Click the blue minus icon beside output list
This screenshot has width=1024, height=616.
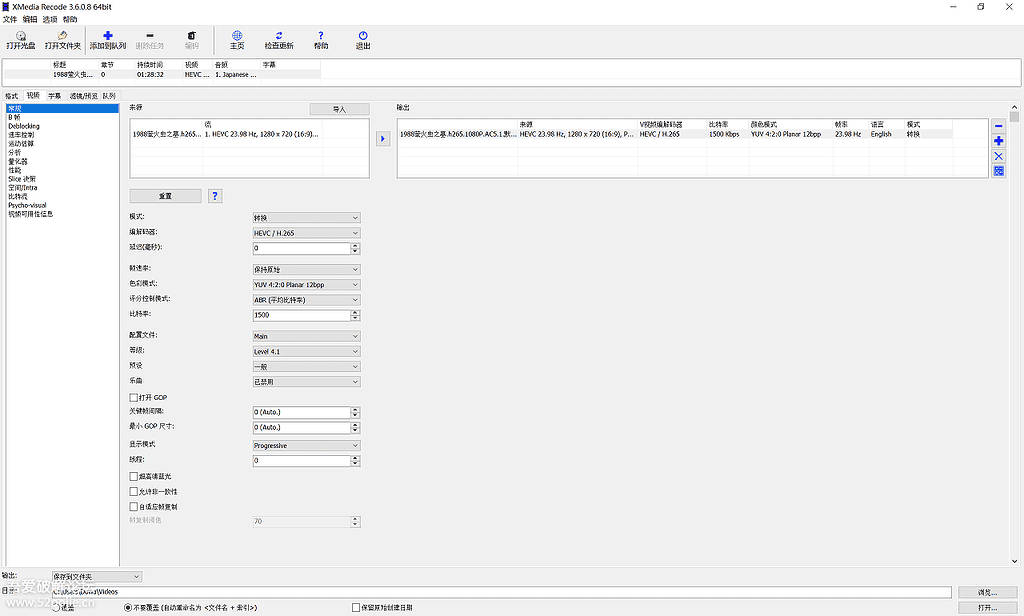click(999, 126)
